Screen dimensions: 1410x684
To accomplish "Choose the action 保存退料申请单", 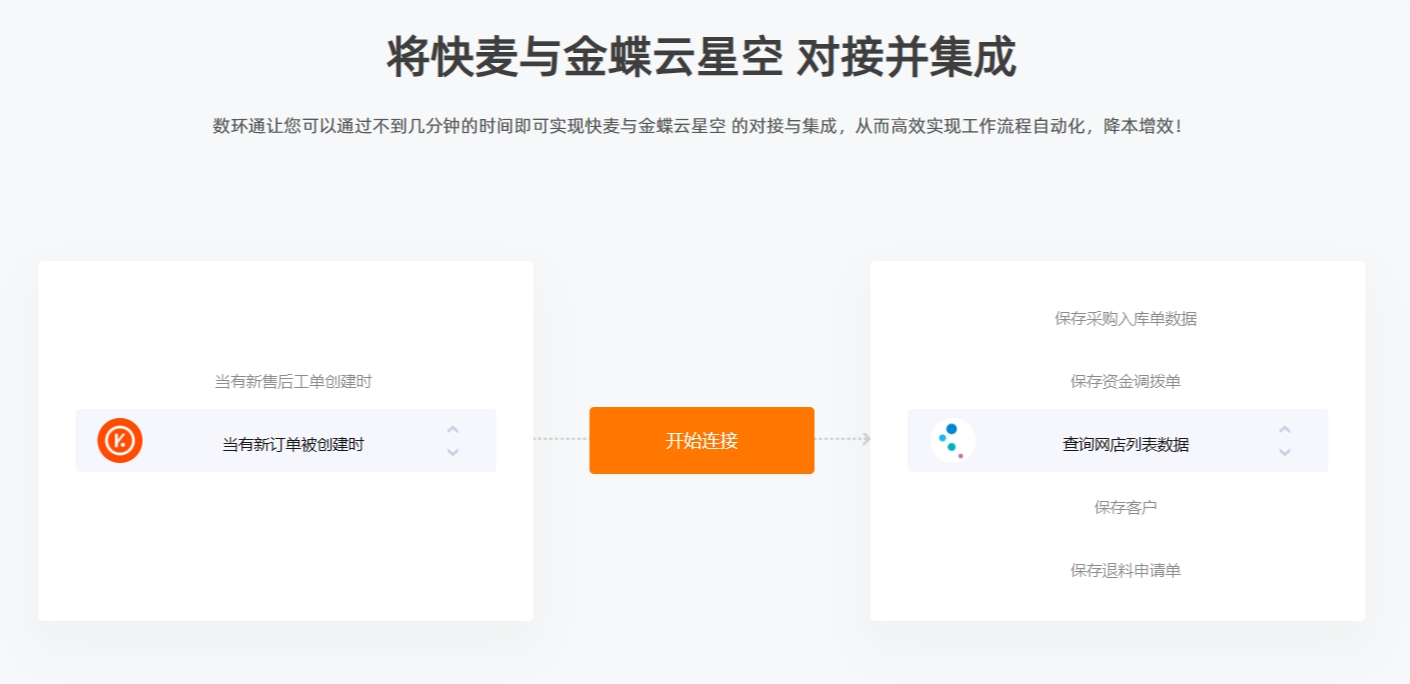I will pos(1125,571).
